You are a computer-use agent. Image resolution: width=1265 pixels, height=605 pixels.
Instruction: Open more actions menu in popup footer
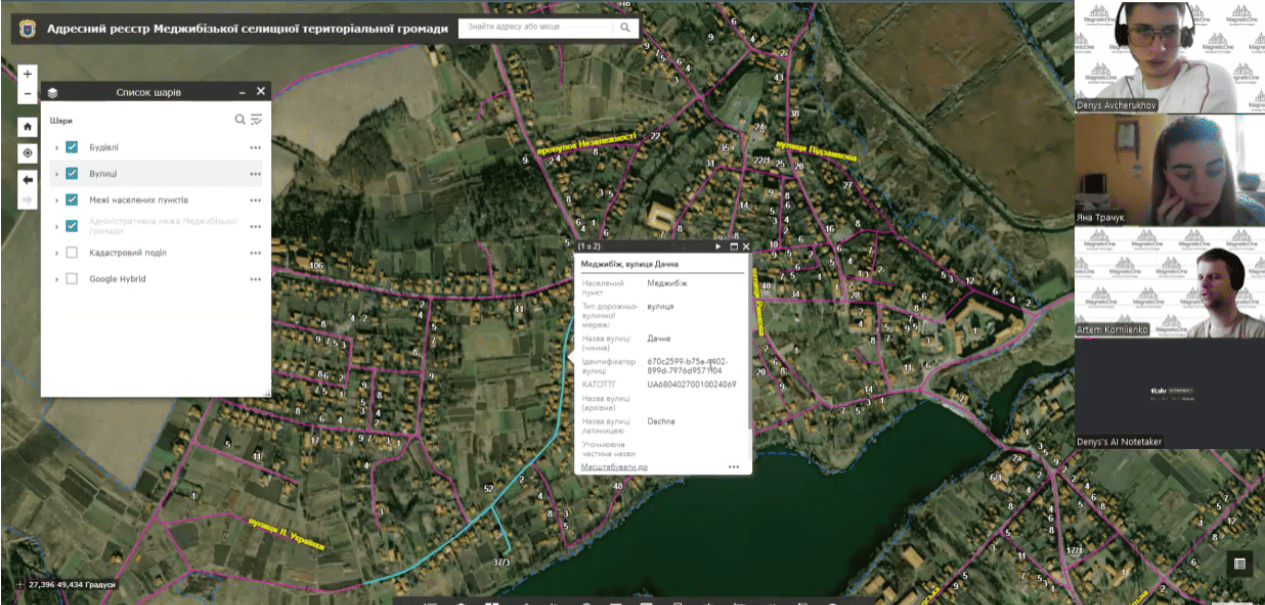click(734, 467)
